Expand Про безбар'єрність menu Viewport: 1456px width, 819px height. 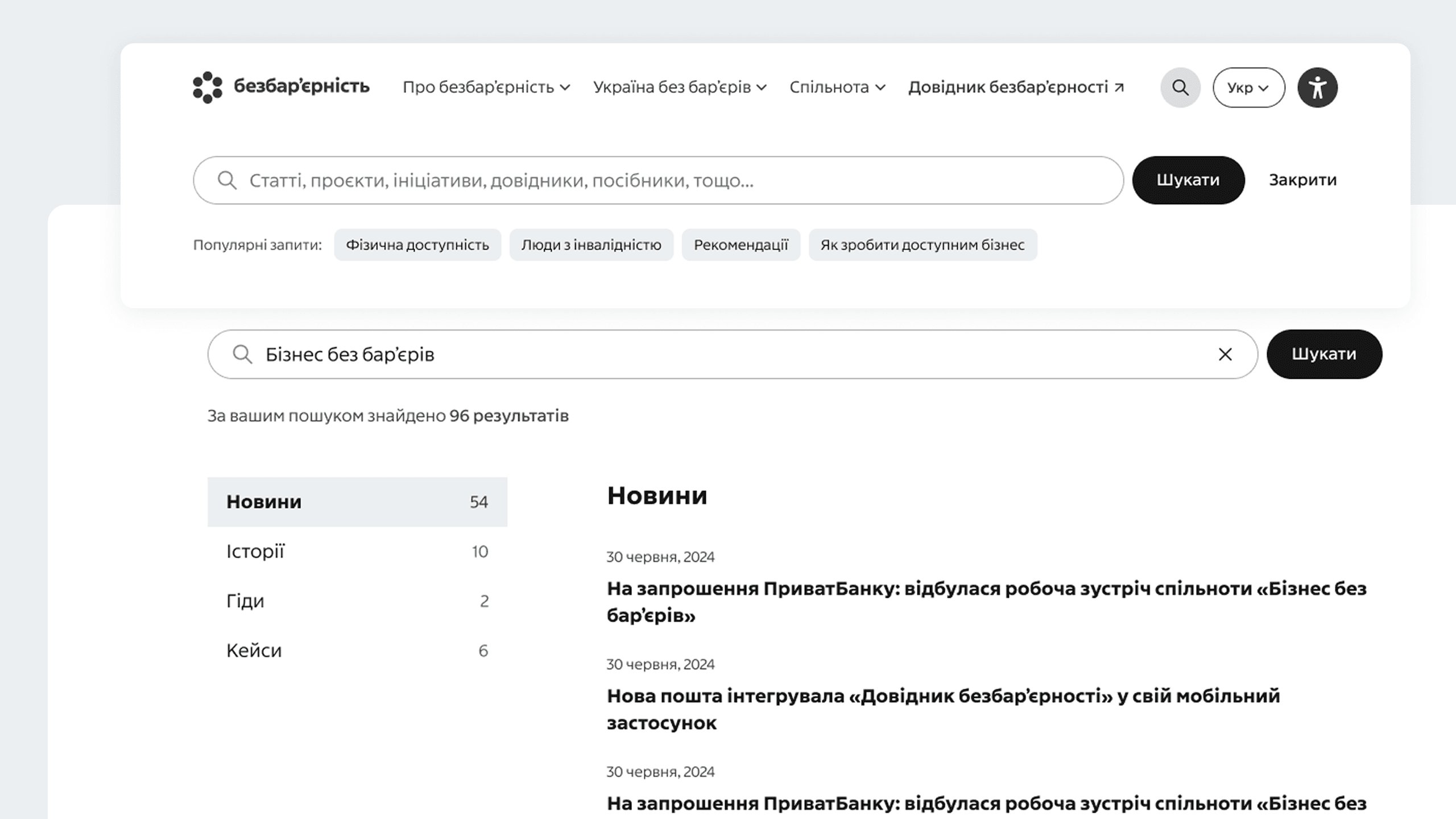tap(486, 87)
